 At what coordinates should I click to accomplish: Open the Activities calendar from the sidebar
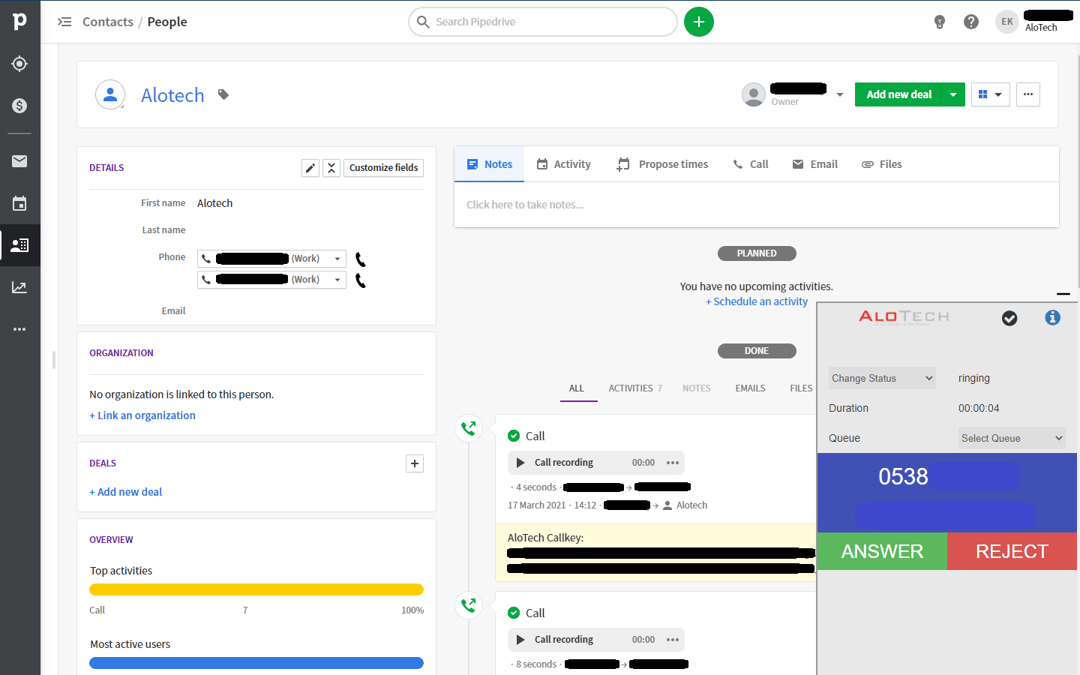(20, 203)
